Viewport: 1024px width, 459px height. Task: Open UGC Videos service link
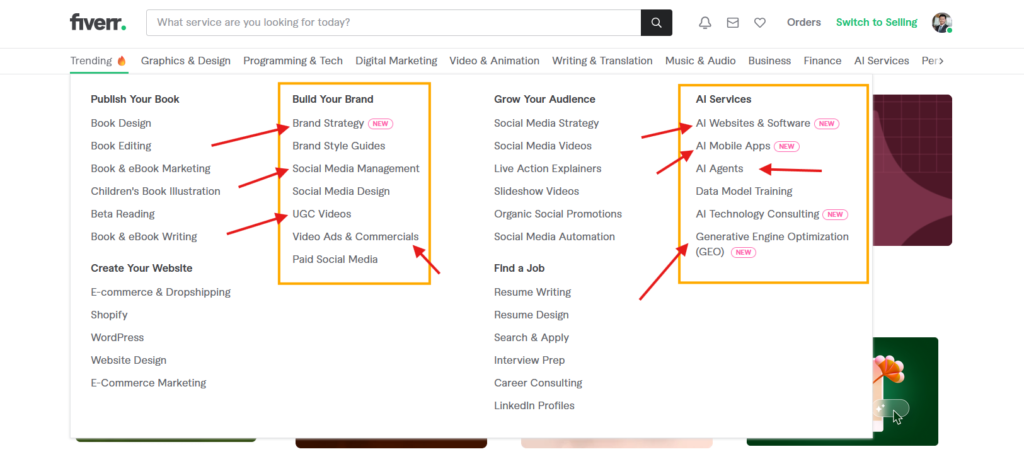click(x=321, y=214)
